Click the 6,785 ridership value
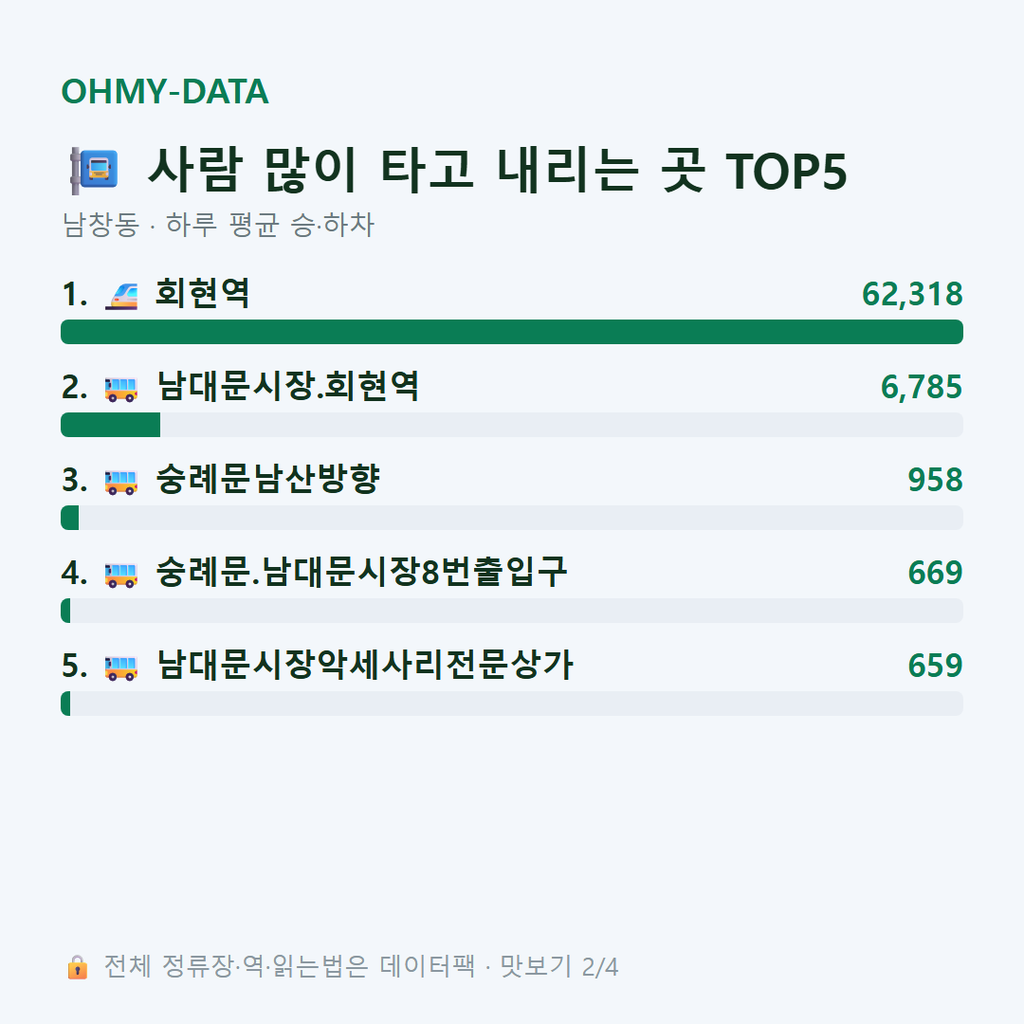The image size is (1024, 1024). (x=921, y=387)
